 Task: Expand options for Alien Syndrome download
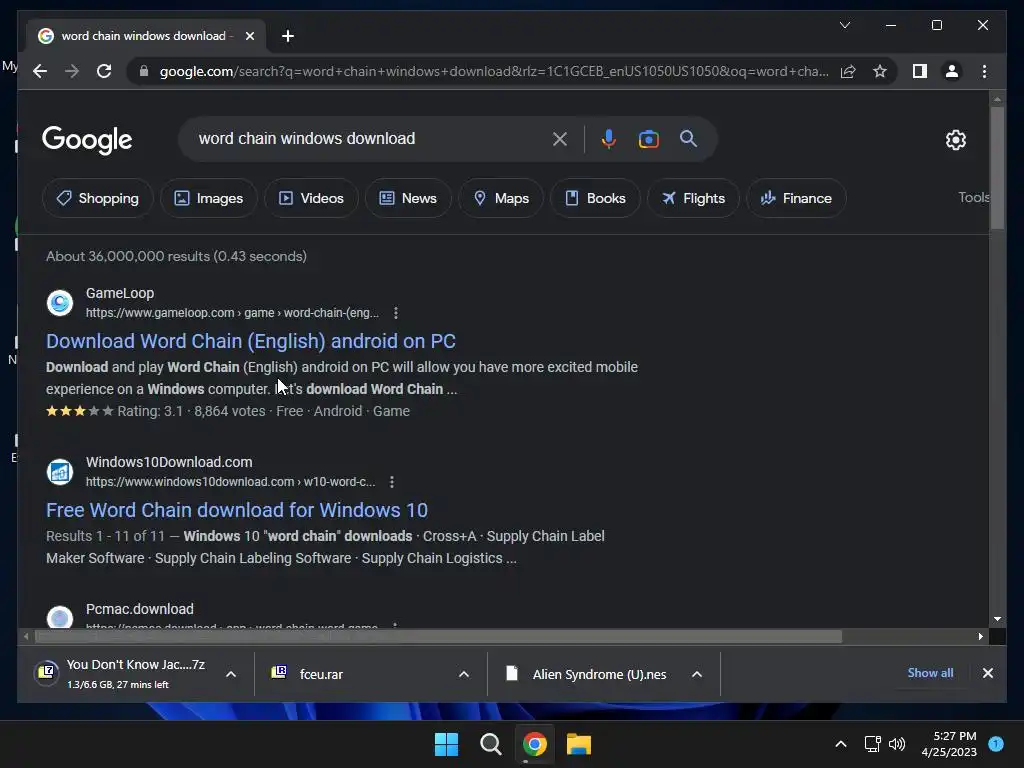click(x=697, y=674)
